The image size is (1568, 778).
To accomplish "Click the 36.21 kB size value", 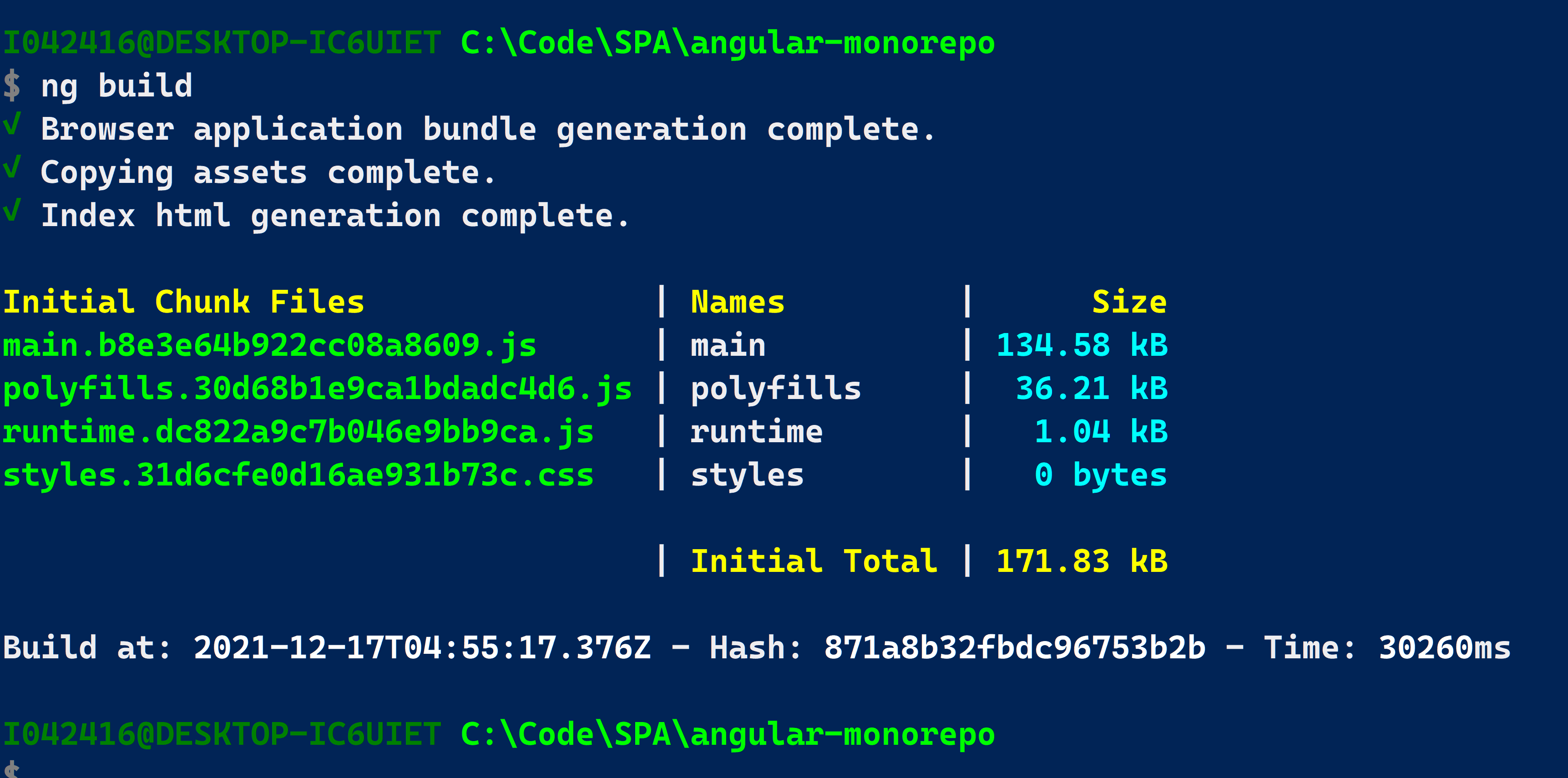I will [1092, 389].
